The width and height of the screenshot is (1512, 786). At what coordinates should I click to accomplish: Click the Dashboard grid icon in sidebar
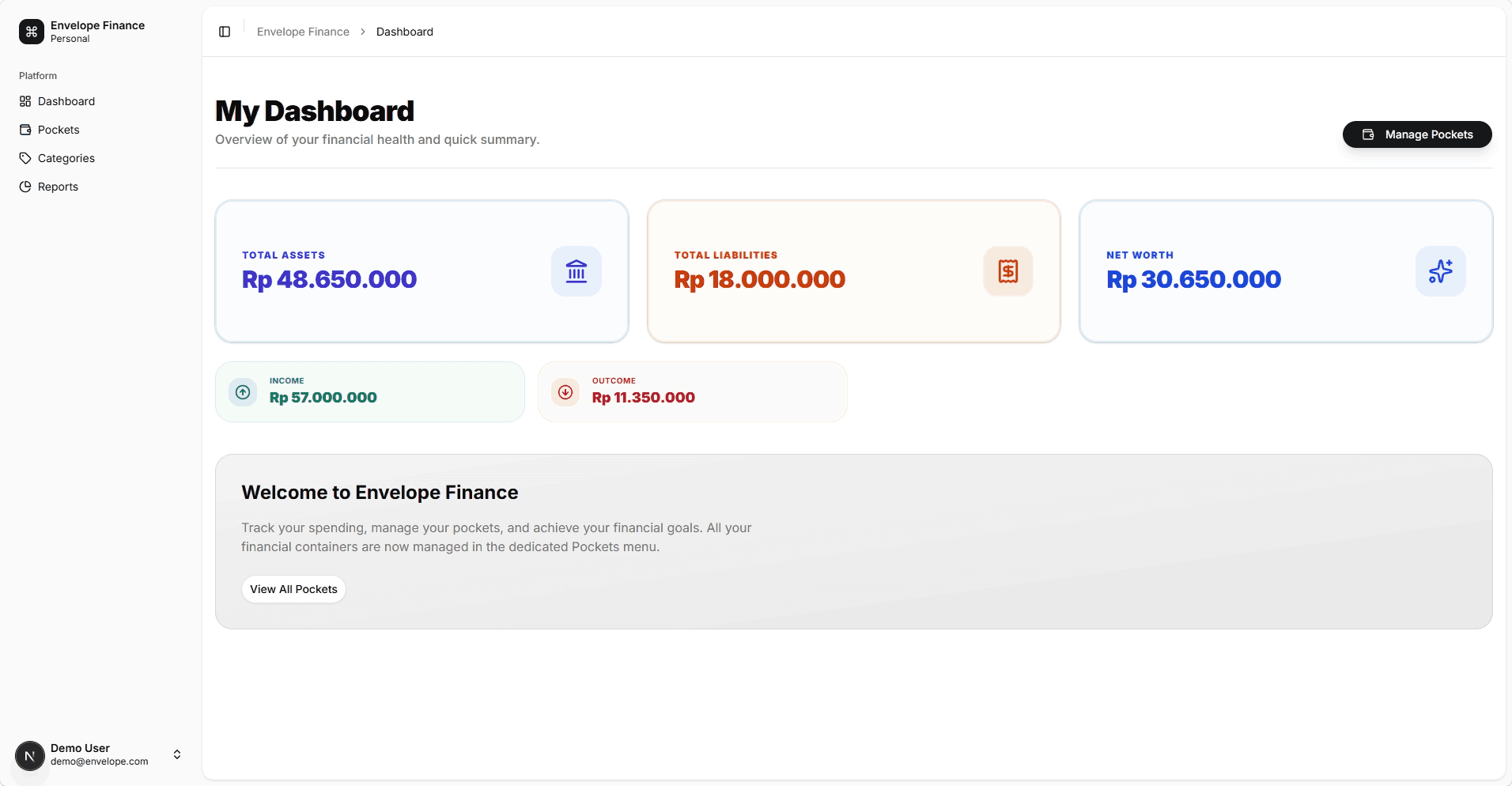pos(25,101)
